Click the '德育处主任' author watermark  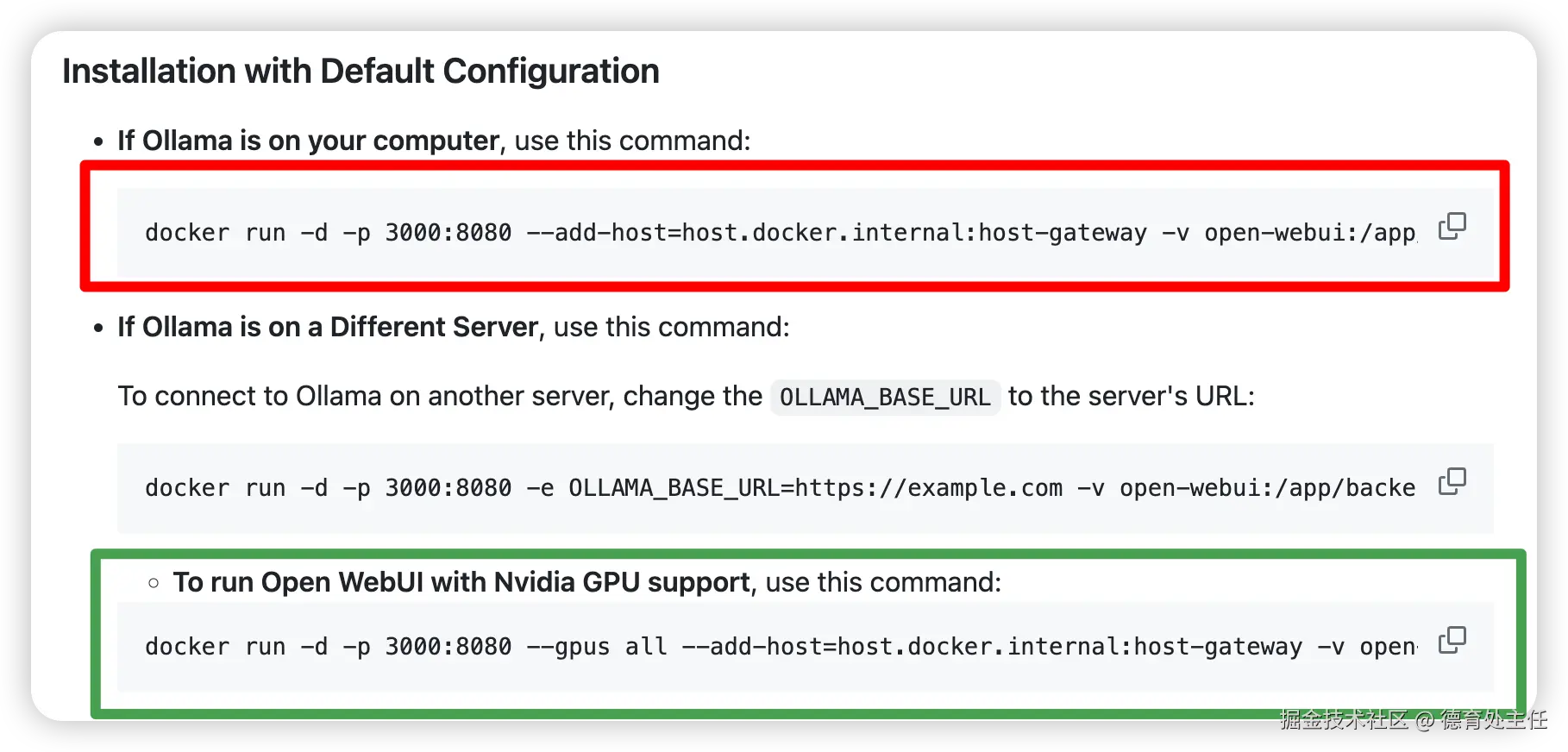tap(1493, 719)
